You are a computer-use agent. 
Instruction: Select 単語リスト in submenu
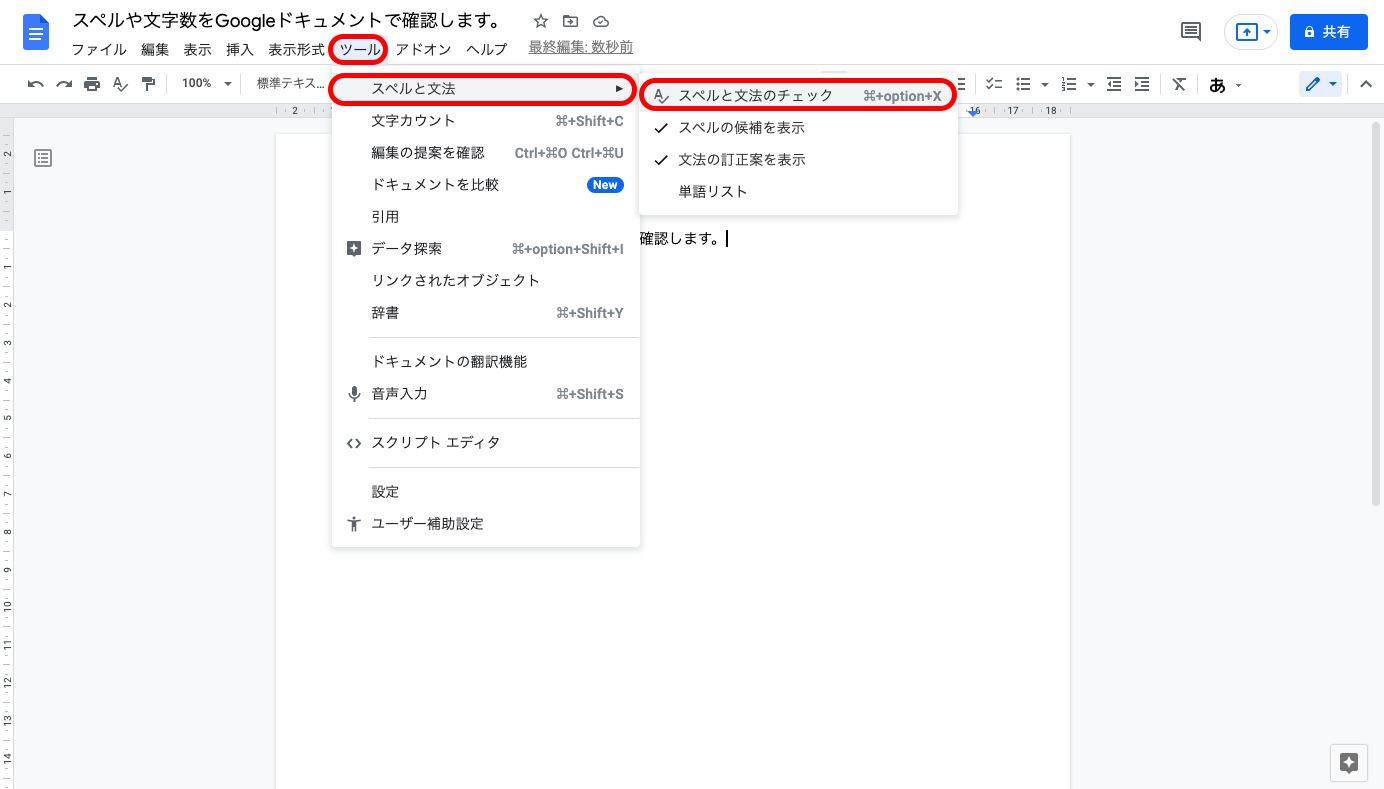798,192
